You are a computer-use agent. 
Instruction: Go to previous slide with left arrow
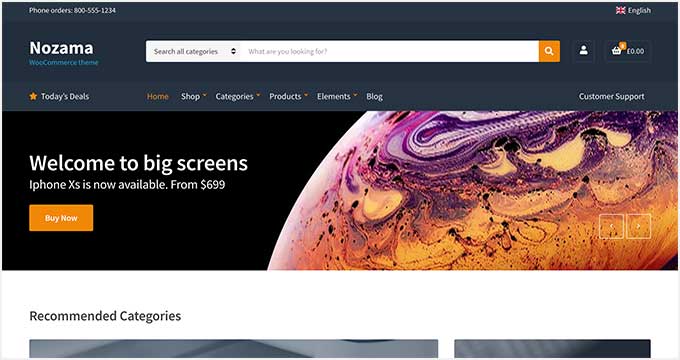tap(611, 226)
